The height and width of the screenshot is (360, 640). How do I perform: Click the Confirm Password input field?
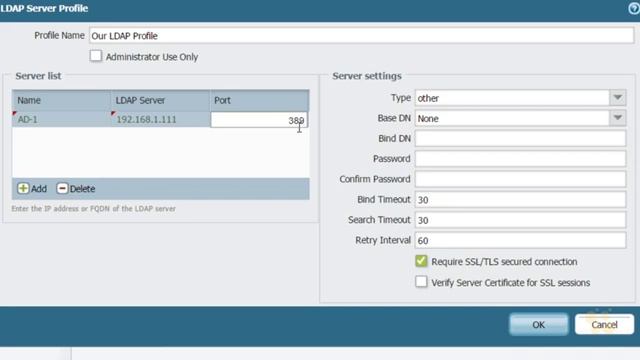click(x=520, y=179)
